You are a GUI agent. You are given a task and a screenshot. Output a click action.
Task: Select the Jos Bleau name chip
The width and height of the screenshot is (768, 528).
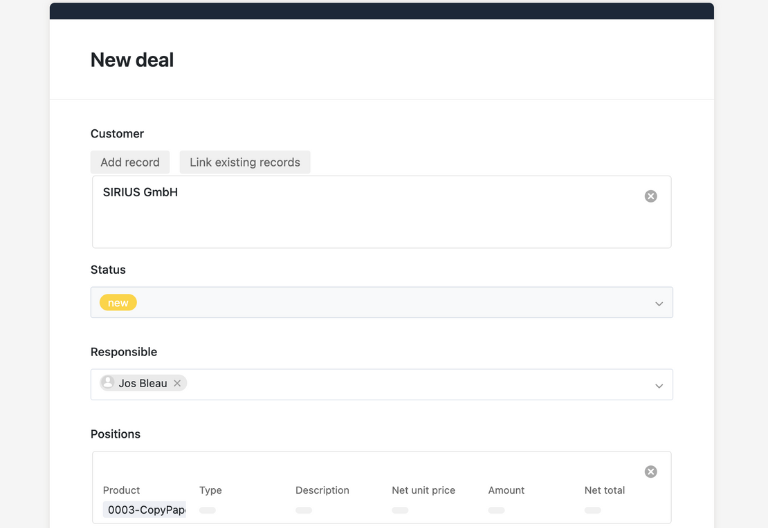pyautogui.click(x=143, y=383)
